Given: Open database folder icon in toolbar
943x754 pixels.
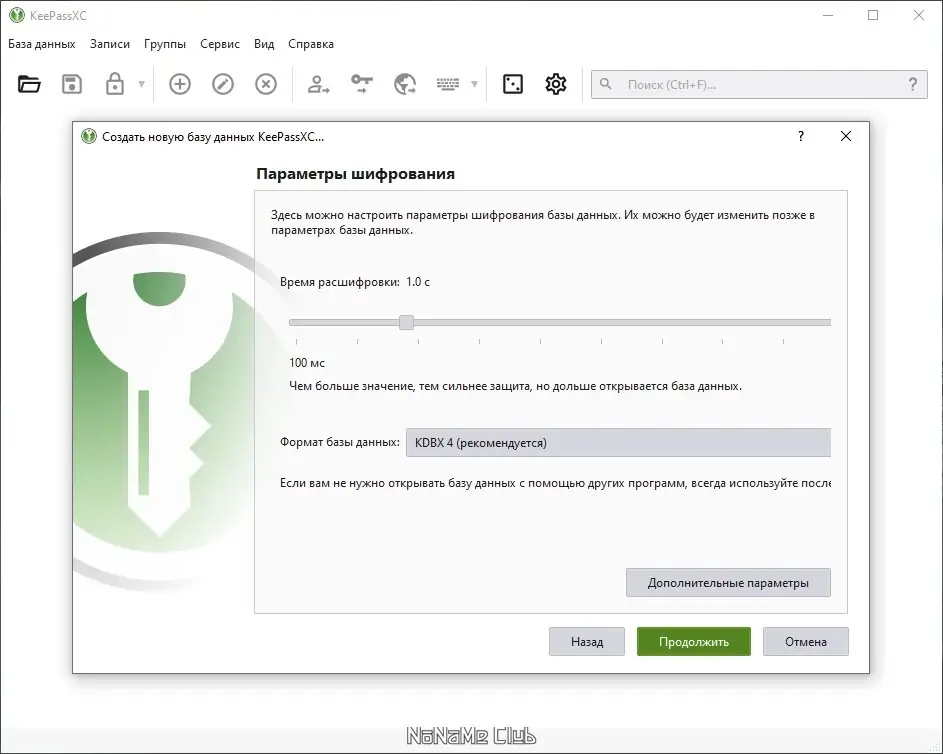Looking at the screenshot, I should 29,84.
